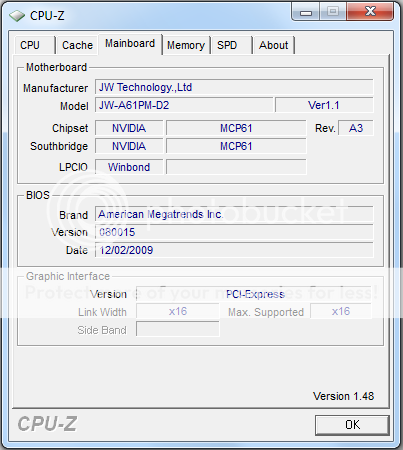
Task: Click the Model field JW-A61PM-D2
Action: click(184, 105)
